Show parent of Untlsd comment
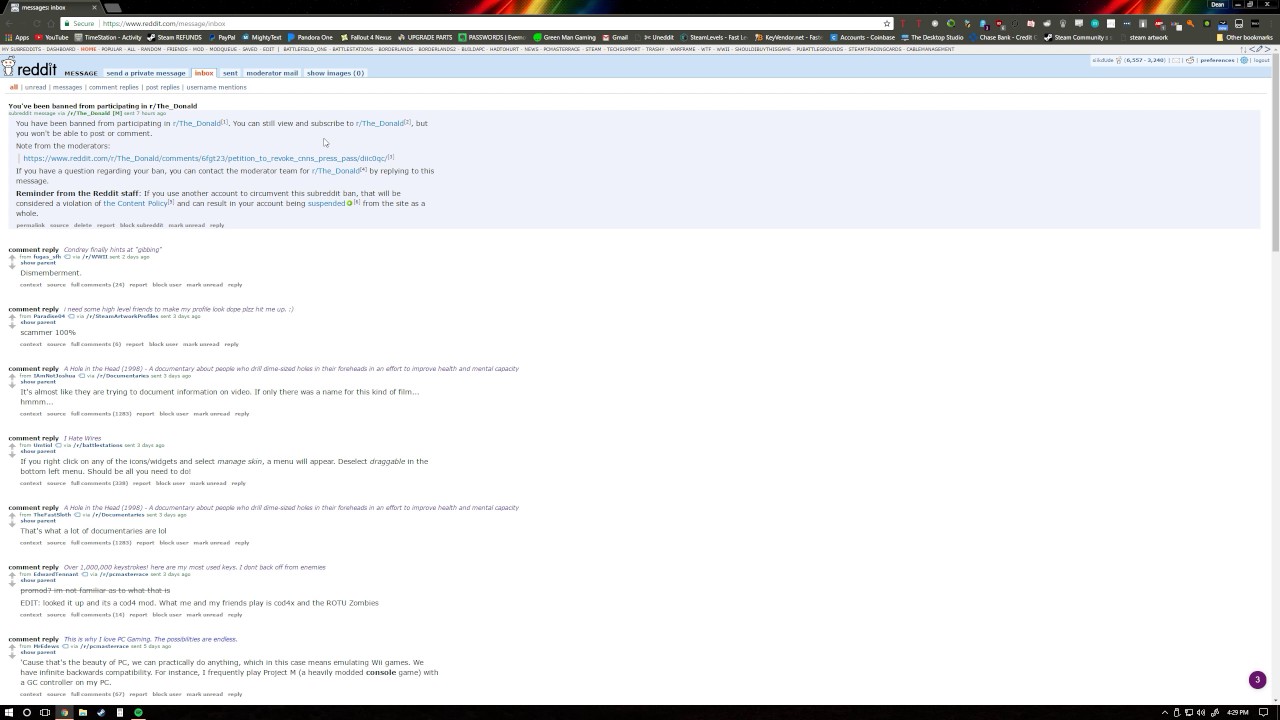The height and width of the screenshot is (720, 1280). click(38, 451)
